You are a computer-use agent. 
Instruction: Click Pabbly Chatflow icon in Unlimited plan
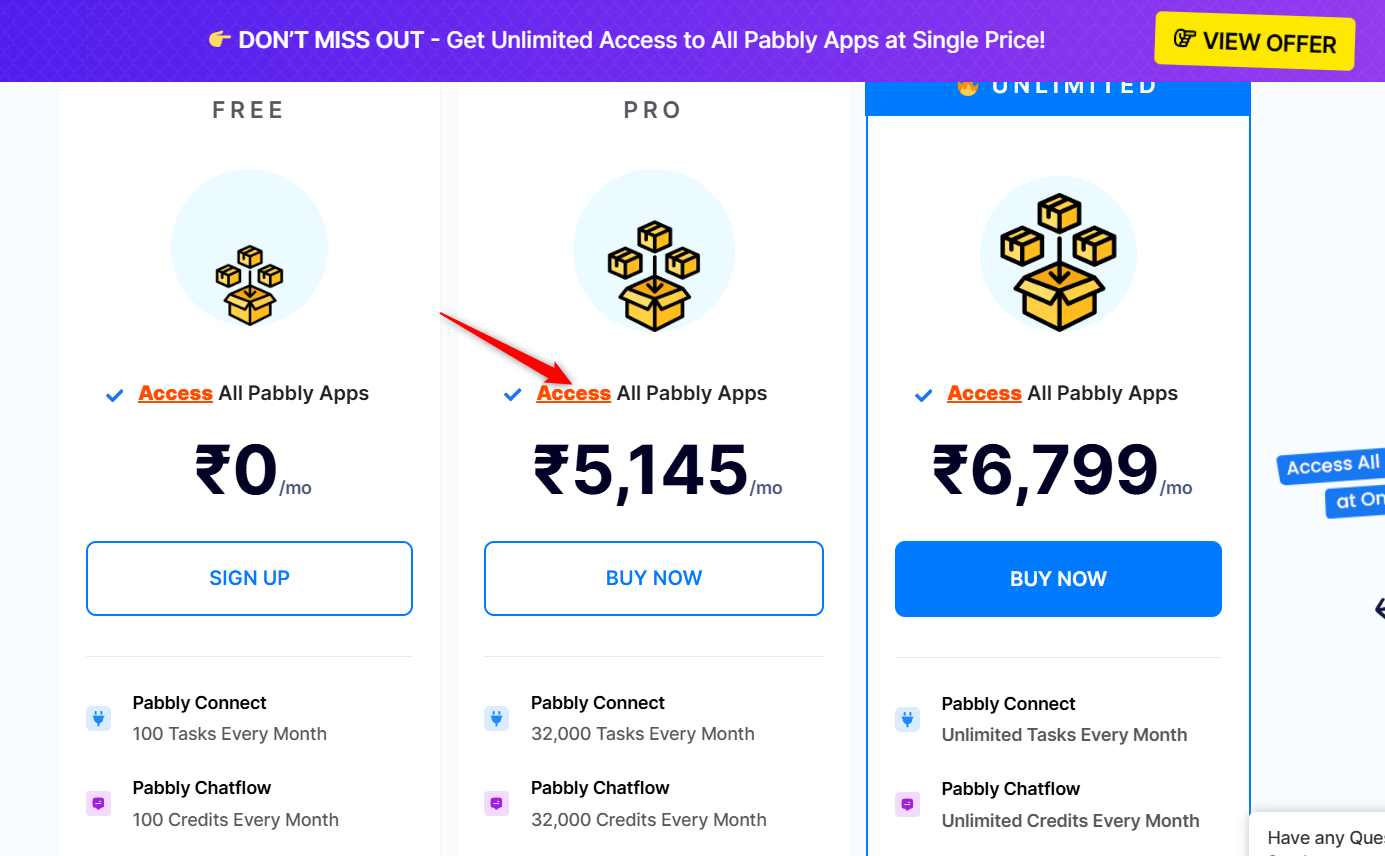(x=907, y=804)
